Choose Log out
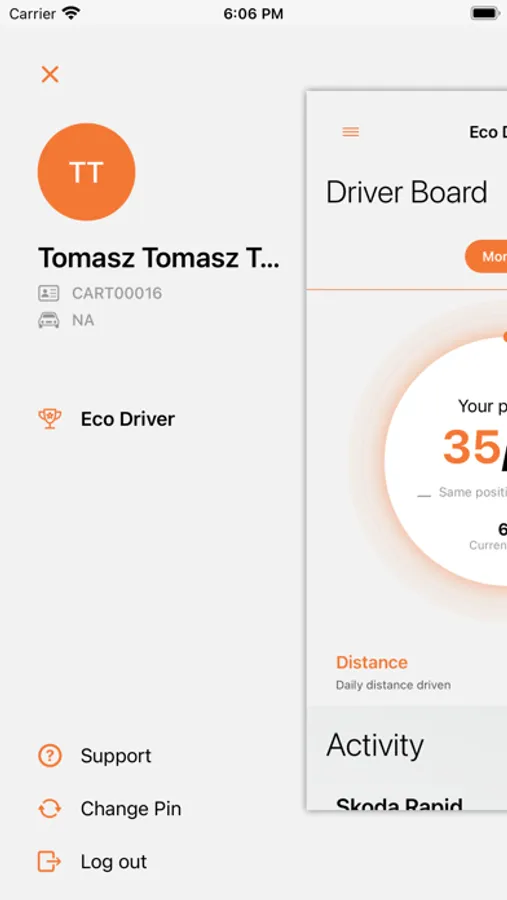 tap(114, 862)
